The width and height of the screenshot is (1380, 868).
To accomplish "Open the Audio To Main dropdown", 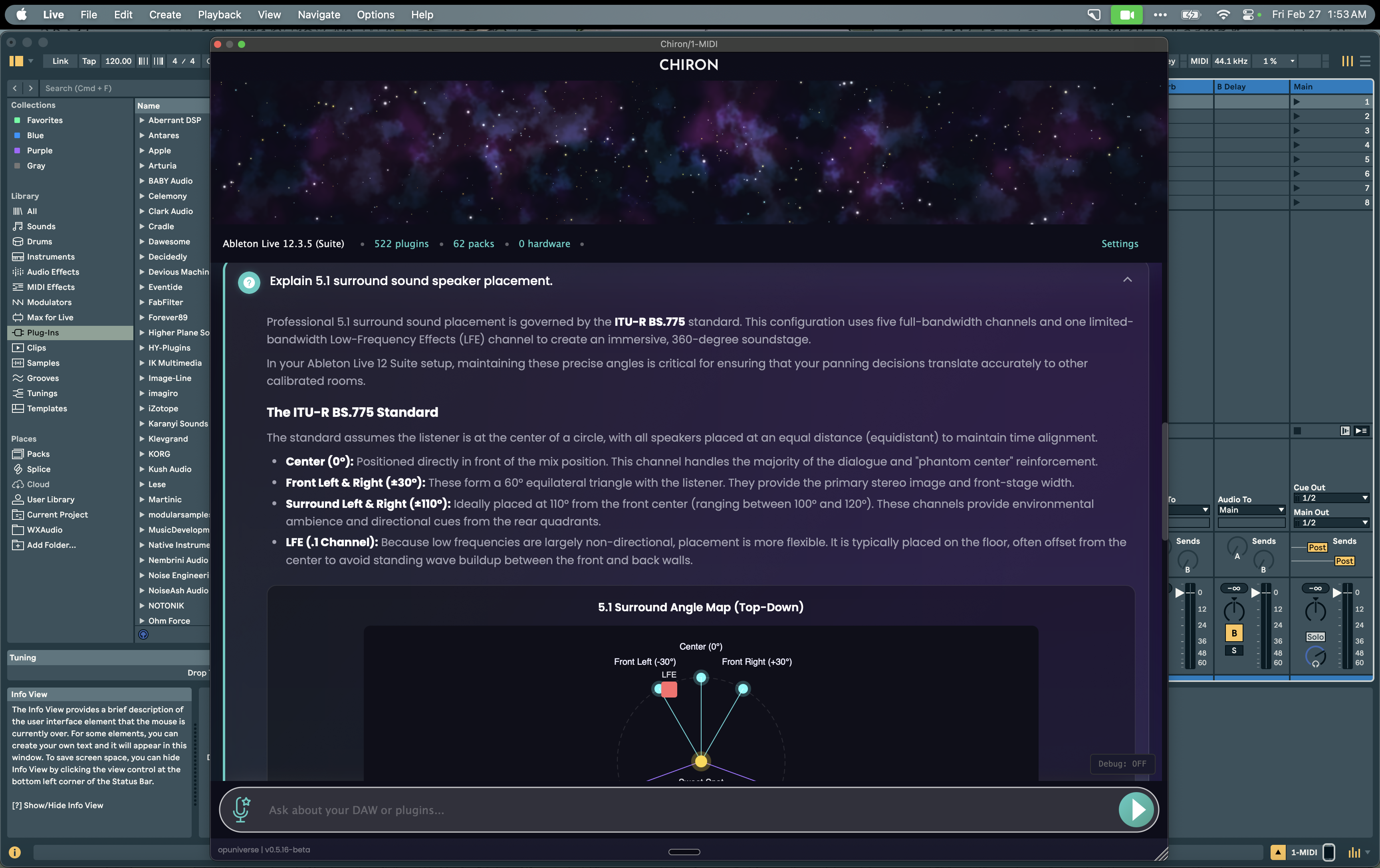I will 1251,511.
